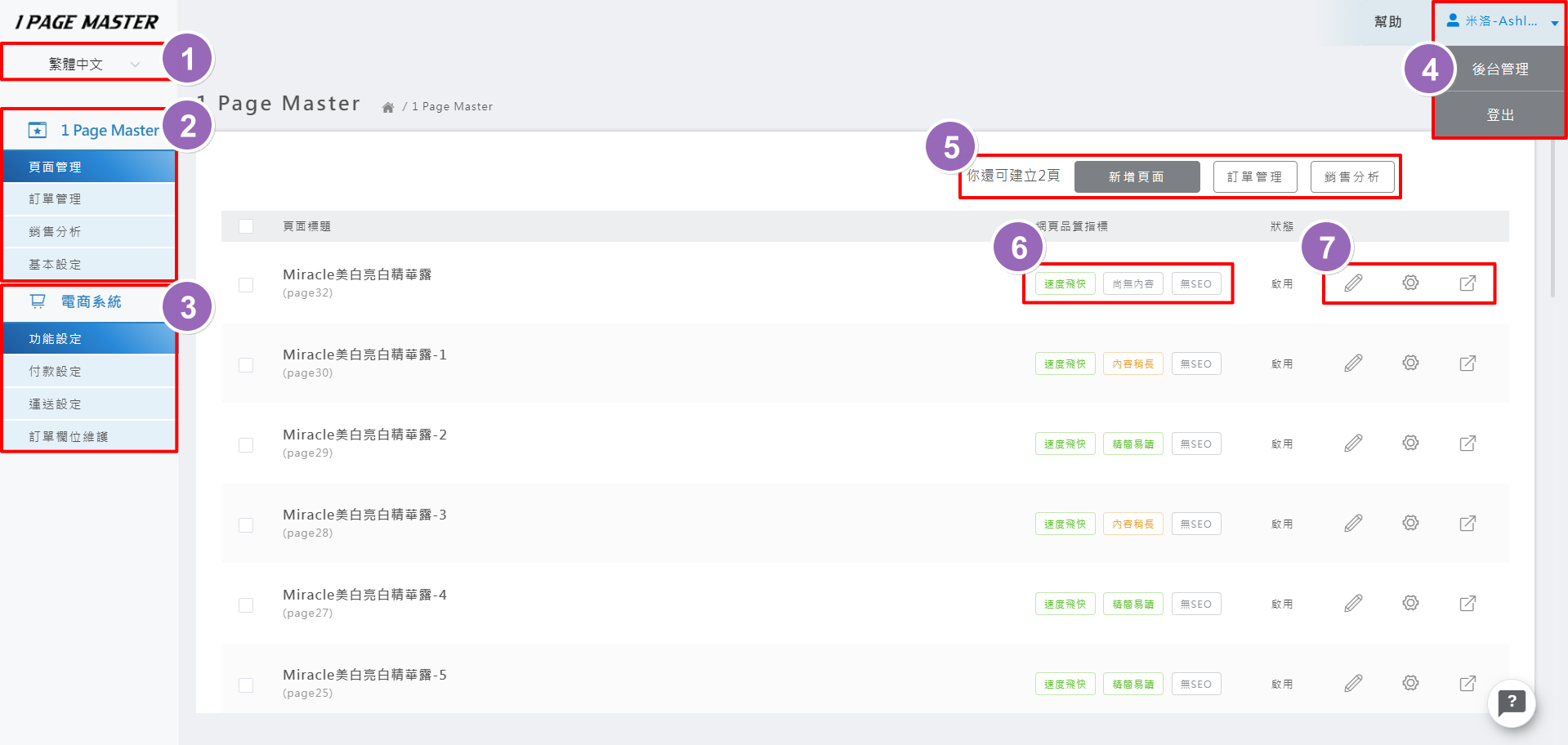Open gear settings for page27 row
1568x745 pixels.
[x=1410, y=603]
